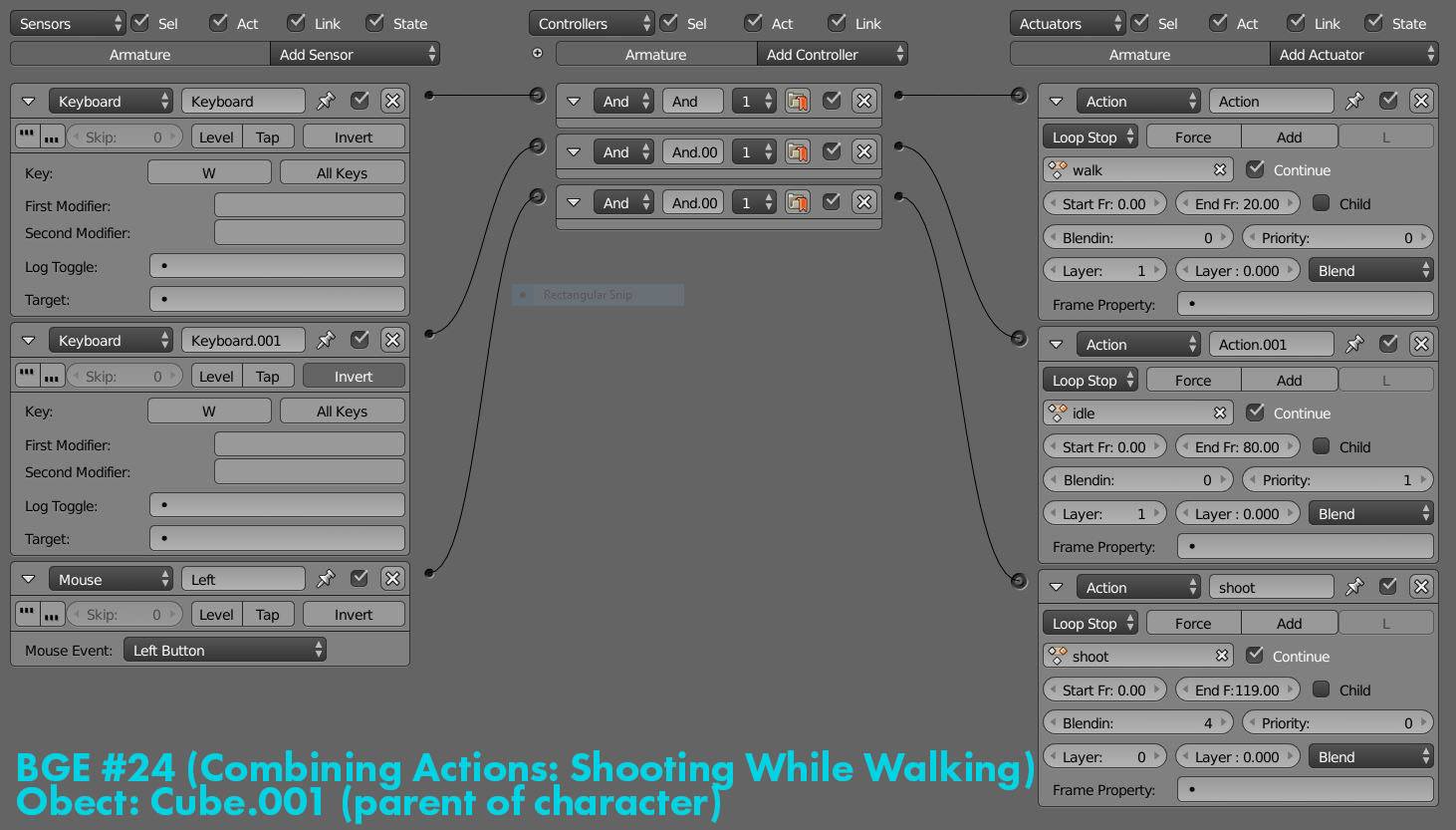Pin the first Keyboard sensor
The height and width of the screenshot is (830, 1456).
[326, 101]
